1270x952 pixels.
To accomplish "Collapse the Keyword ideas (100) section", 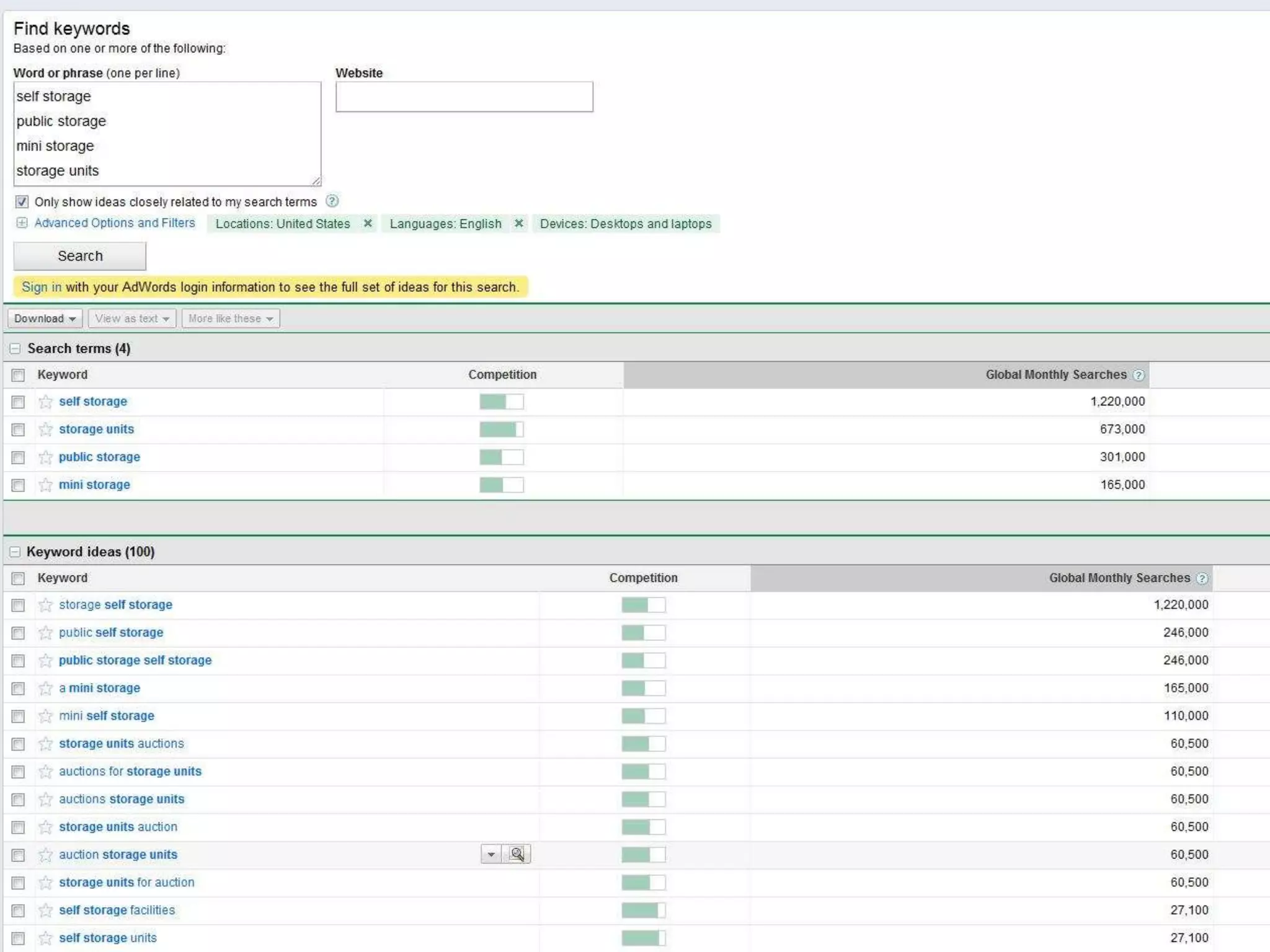I will [x=15, y=552].
